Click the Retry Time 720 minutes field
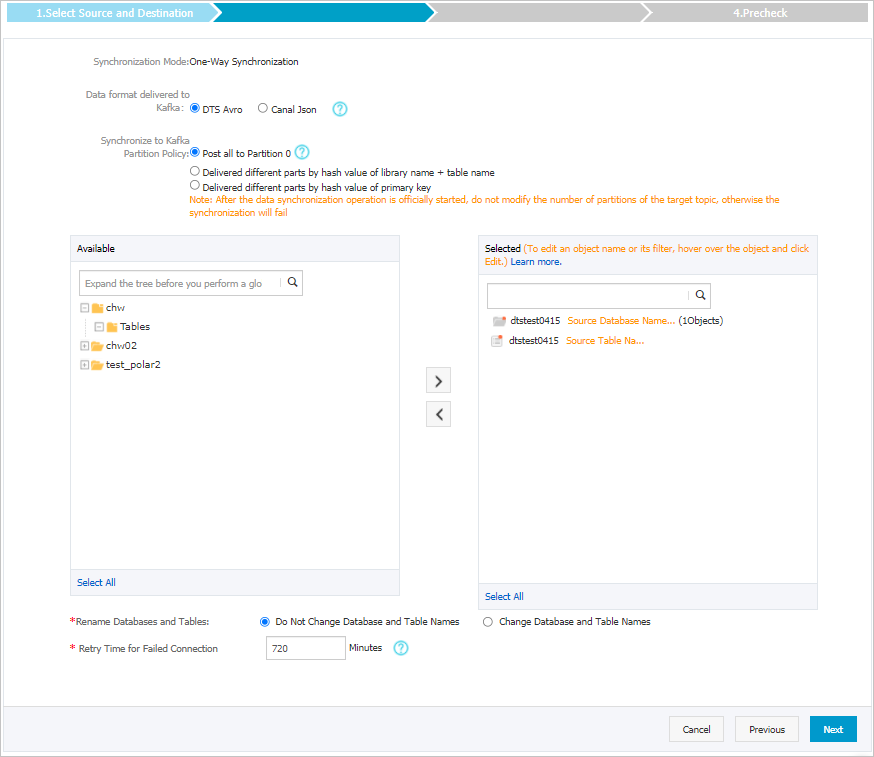 pyautogui.click(x=305, y=648)
